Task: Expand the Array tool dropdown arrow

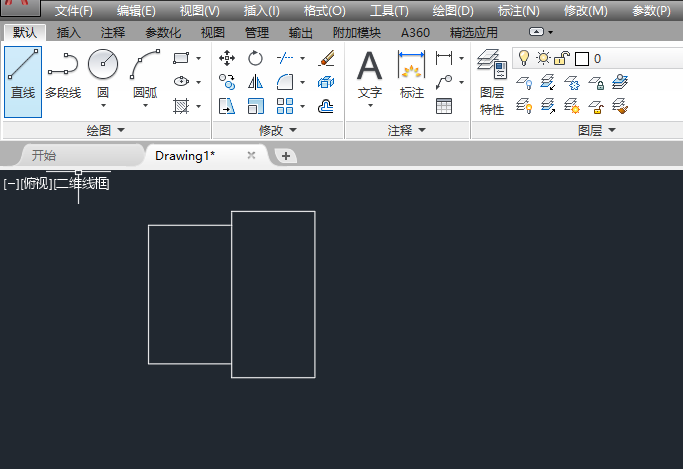Action: [x=302, y=106]
